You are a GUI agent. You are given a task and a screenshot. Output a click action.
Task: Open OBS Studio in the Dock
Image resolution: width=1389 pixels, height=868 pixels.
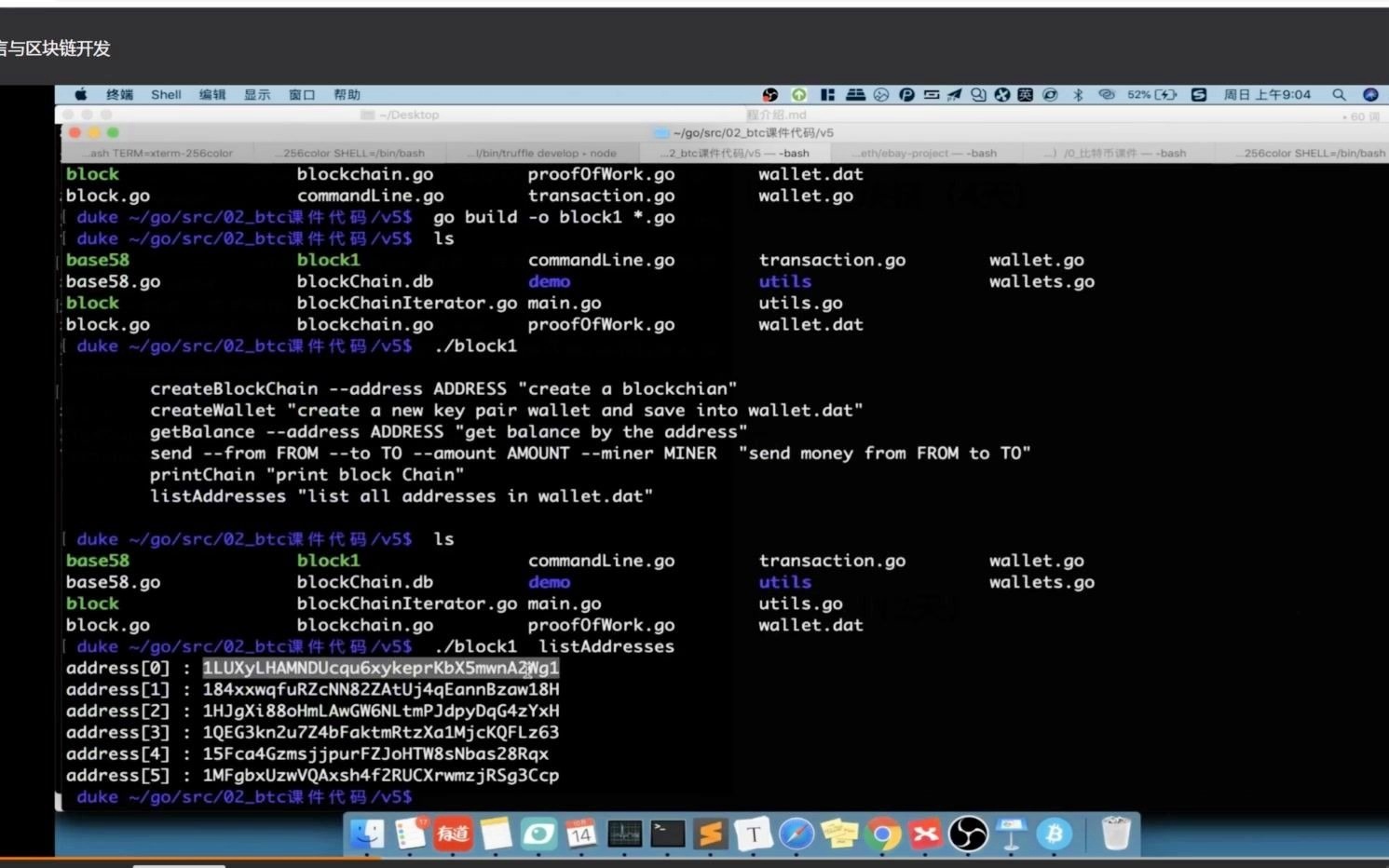click(968, 834)
